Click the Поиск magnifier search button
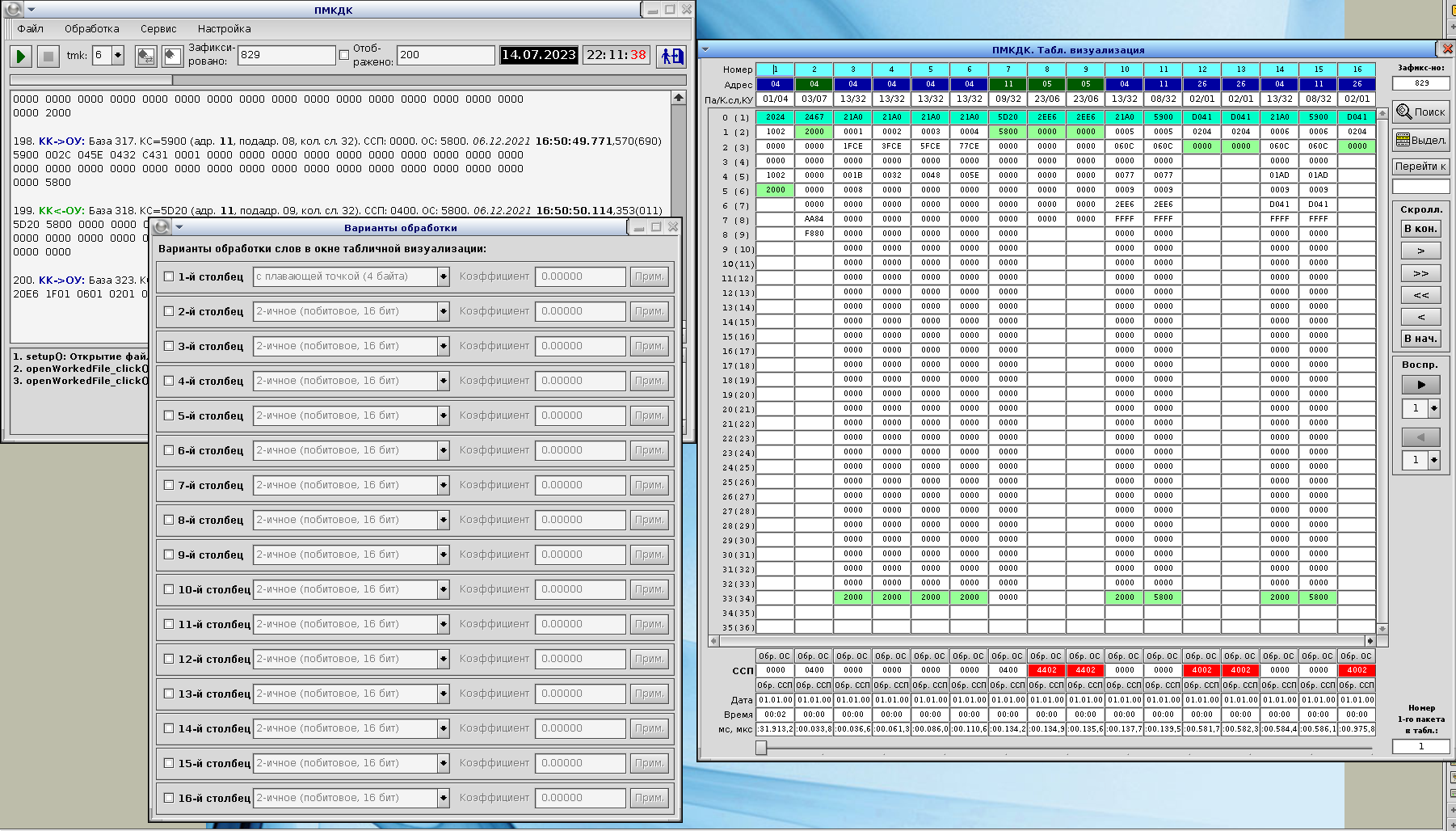 [x=1420, y=112]
